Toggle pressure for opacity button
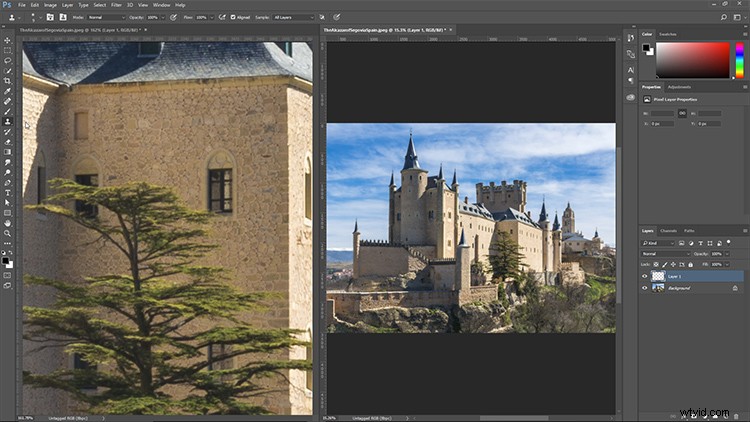This screenshot has height=422, width=750. pyautogui.click(x=174, y=17)
